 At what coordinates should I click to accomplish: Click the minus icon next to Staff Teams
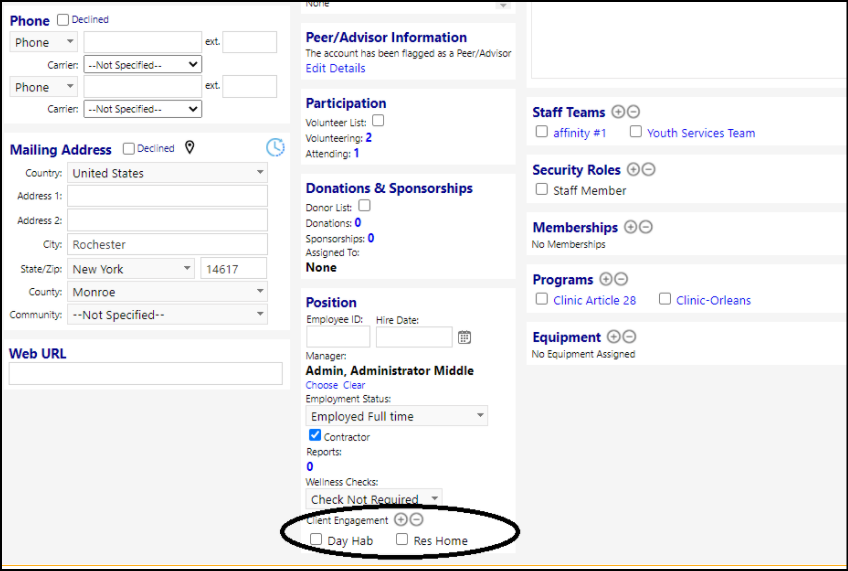point(633,112)
